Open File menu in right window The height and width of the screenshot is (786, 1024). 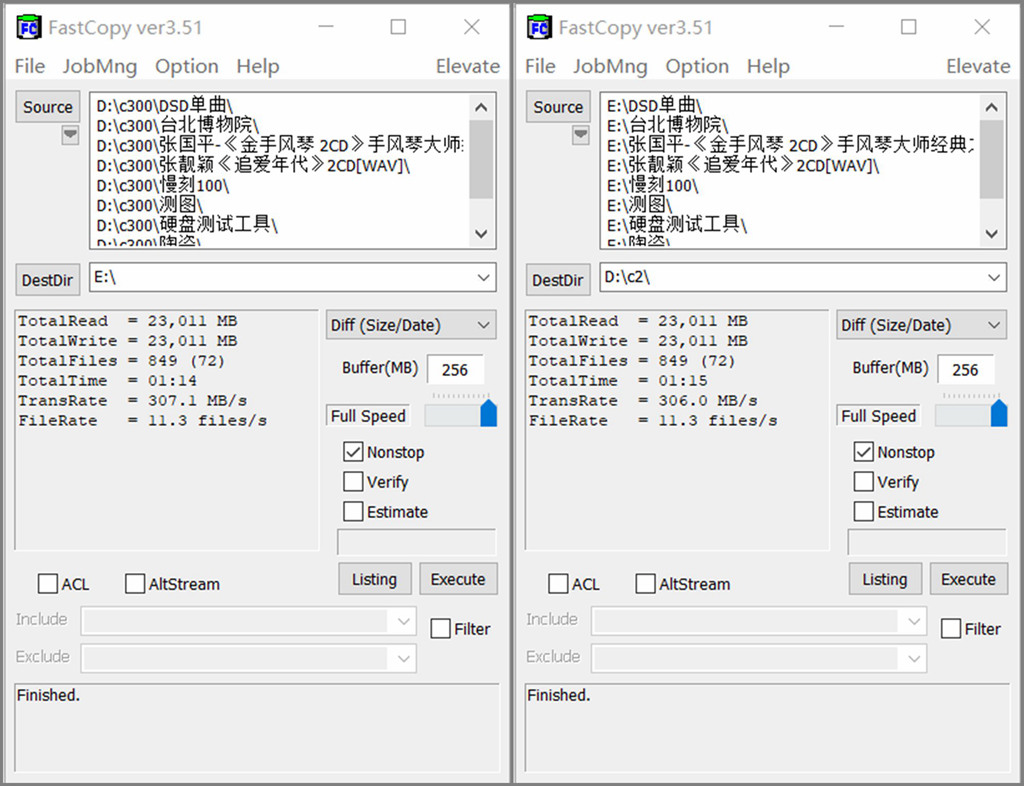[540, 66]
